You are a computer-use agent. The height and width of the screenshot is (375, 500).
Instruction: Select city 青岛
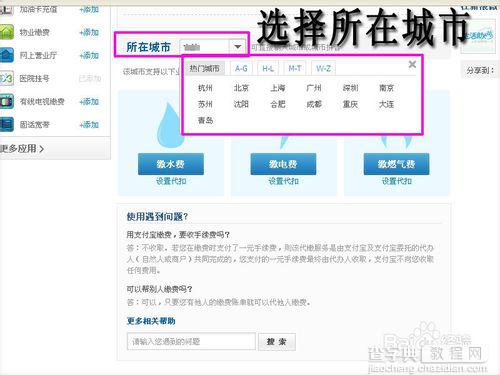point(205,120)
